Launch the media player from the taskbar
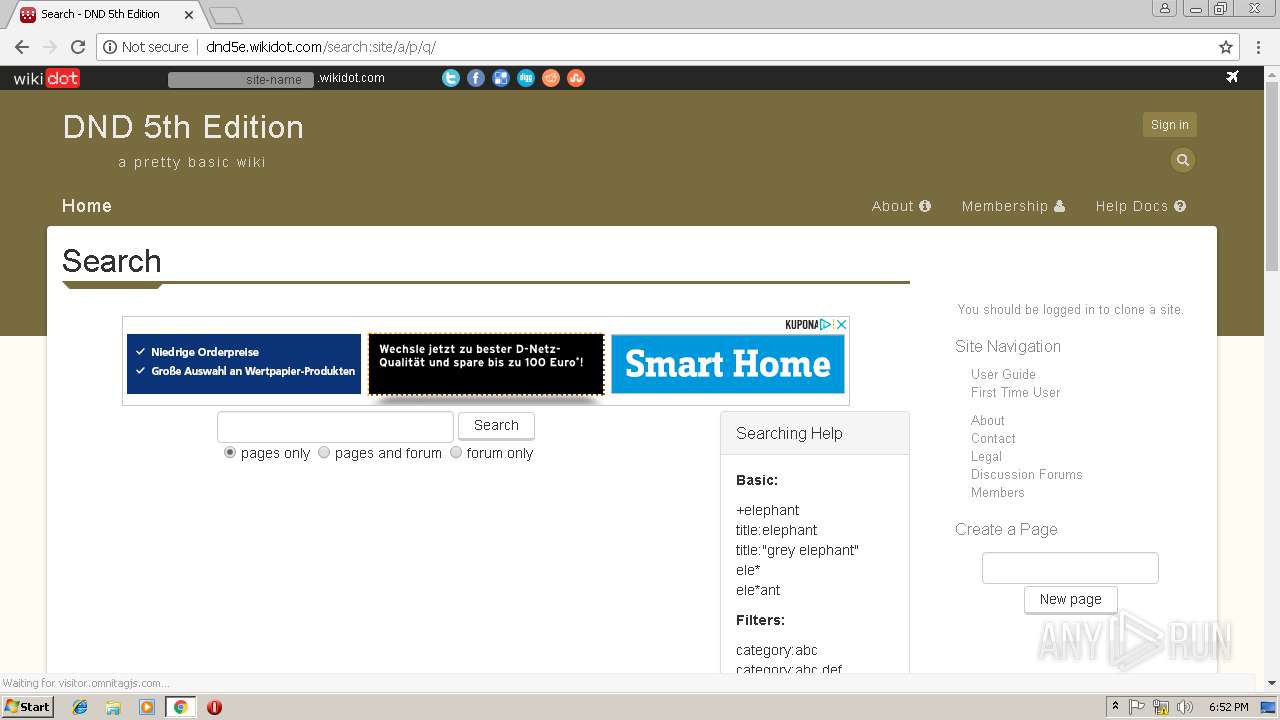The width and height of the screenshot is (1280, 720). (147, 707)
